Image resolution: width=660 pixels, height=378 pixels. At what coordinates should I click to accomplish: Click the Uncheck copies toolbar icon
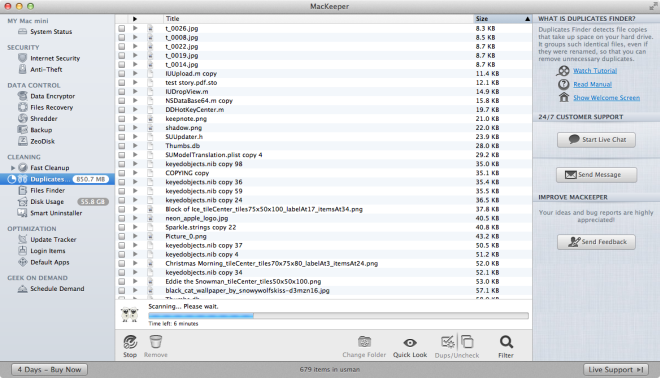[x=467, y=341]
